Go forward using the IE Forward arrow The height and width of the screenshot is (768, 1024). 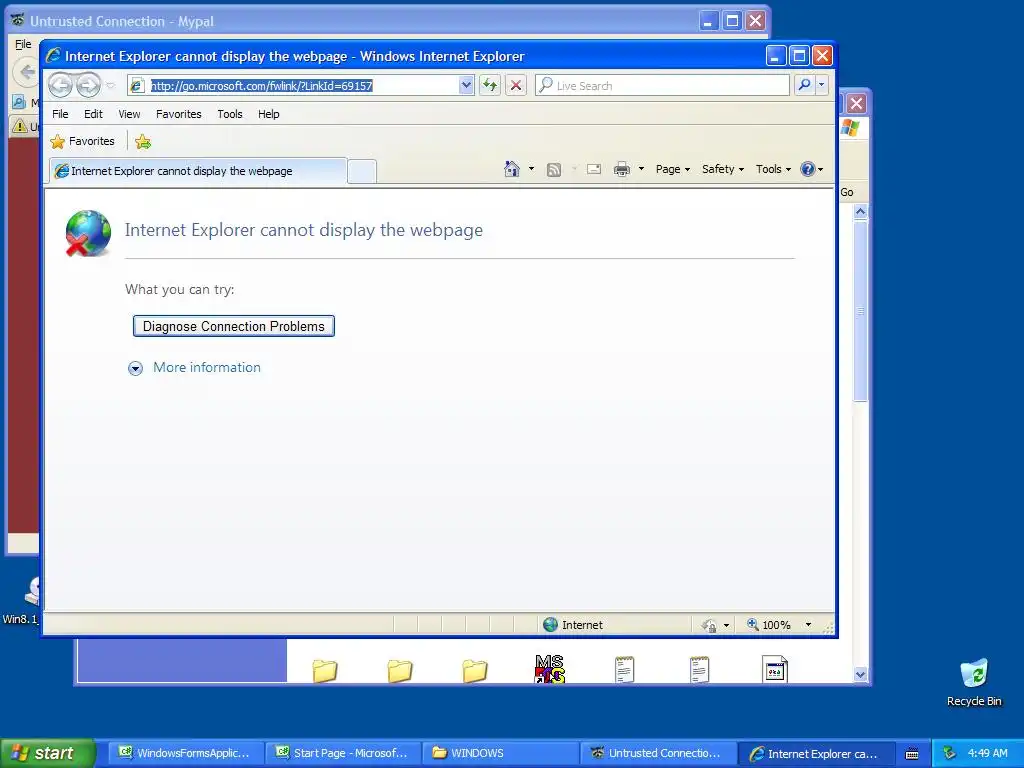(88, 85)
